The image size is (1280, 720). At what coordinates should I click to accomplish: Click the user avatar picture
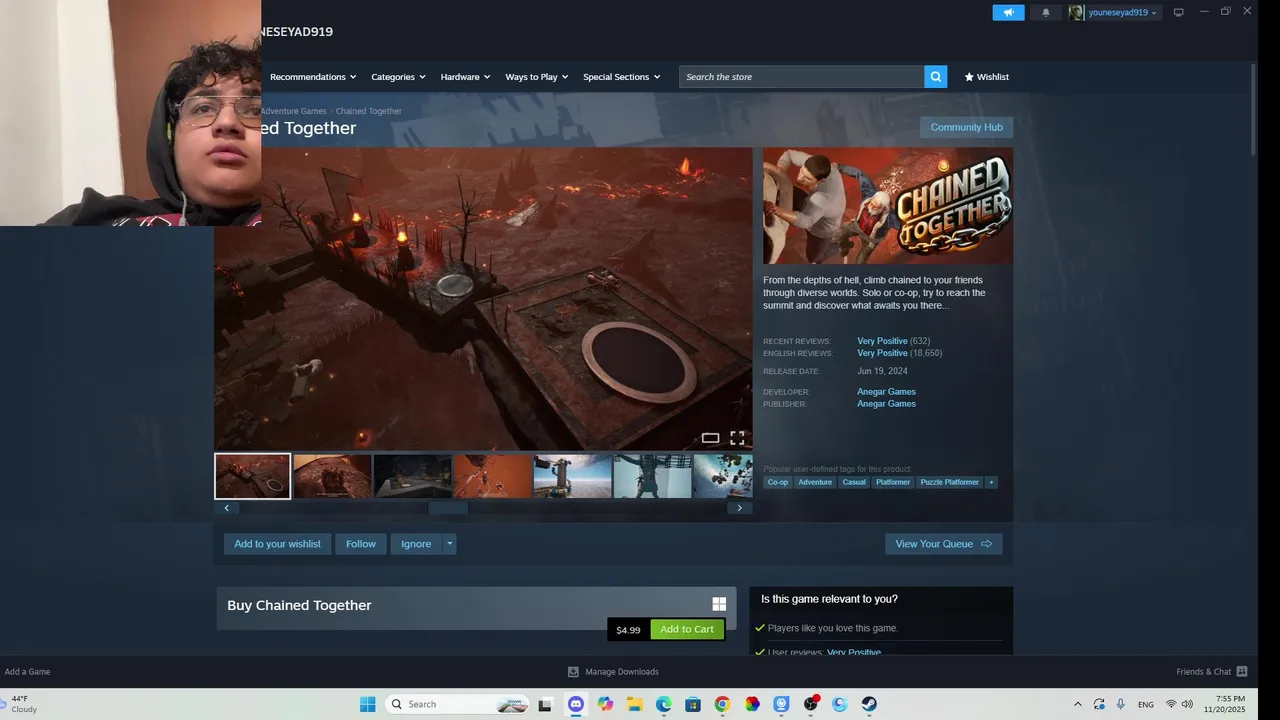click(x=1076, y=12)
